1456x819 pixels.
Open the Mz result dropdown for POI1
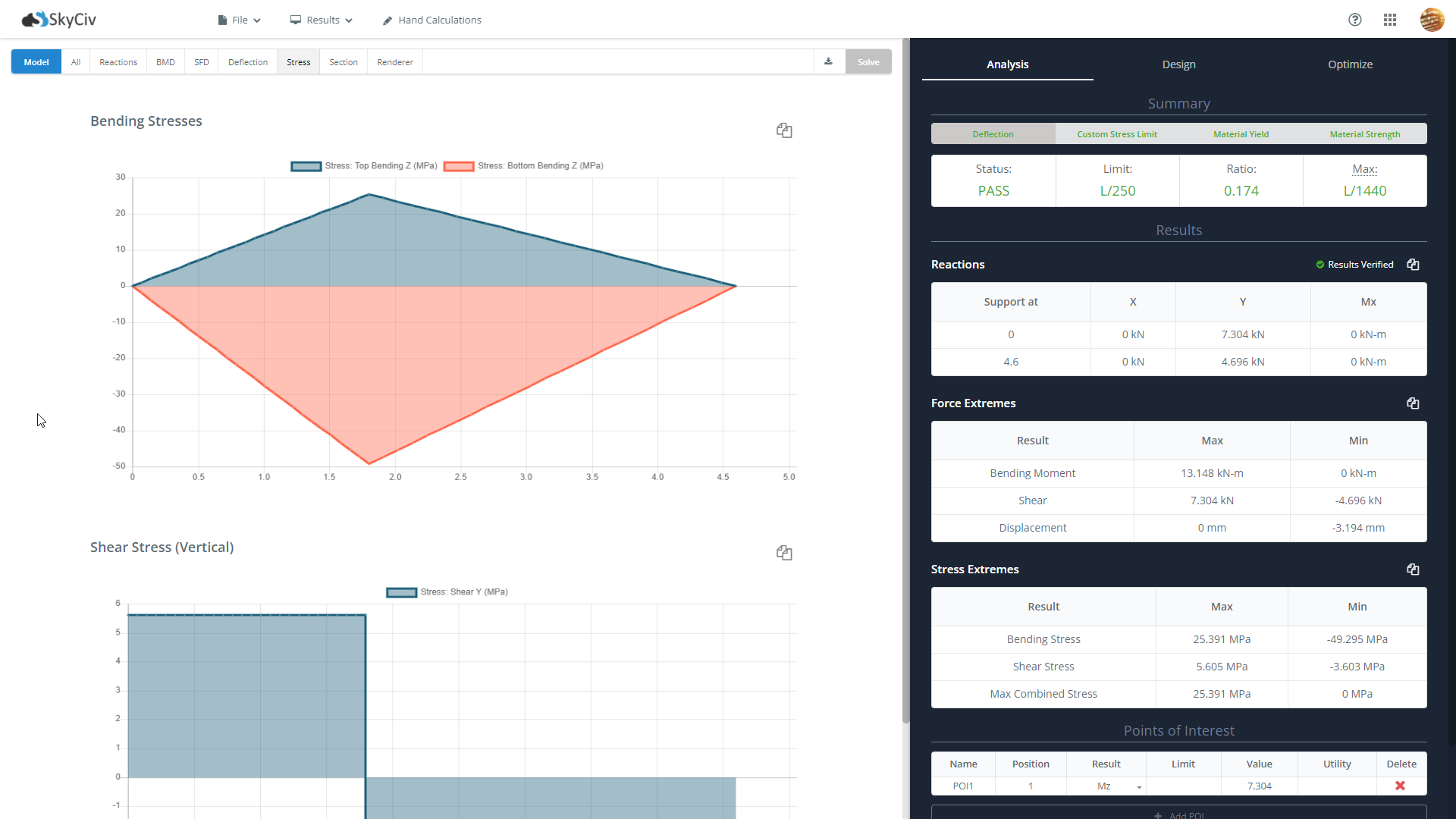(1107, 786)
